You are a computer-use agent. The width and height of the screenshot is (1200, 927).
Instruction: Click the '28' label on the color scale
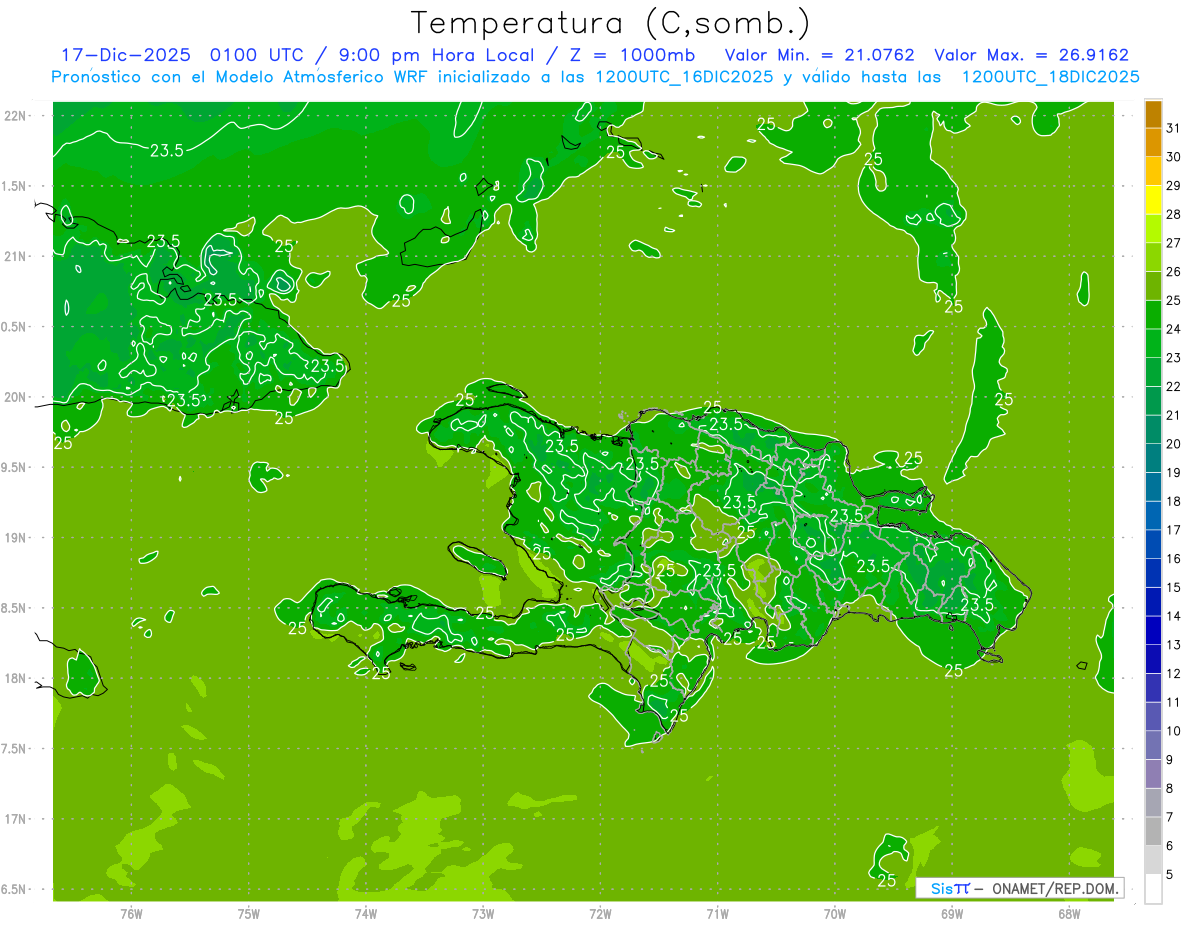[1174, 214]
